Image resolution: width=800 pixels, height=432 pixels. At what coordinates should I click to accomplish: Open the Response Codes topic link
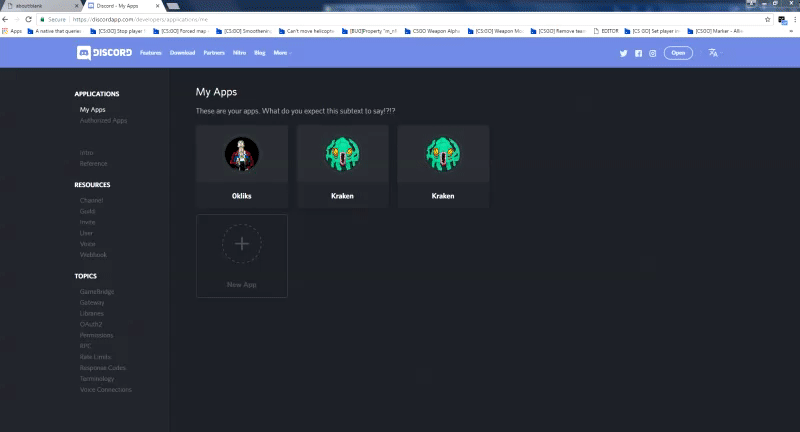pyautogui.click(x=103, y=368)
